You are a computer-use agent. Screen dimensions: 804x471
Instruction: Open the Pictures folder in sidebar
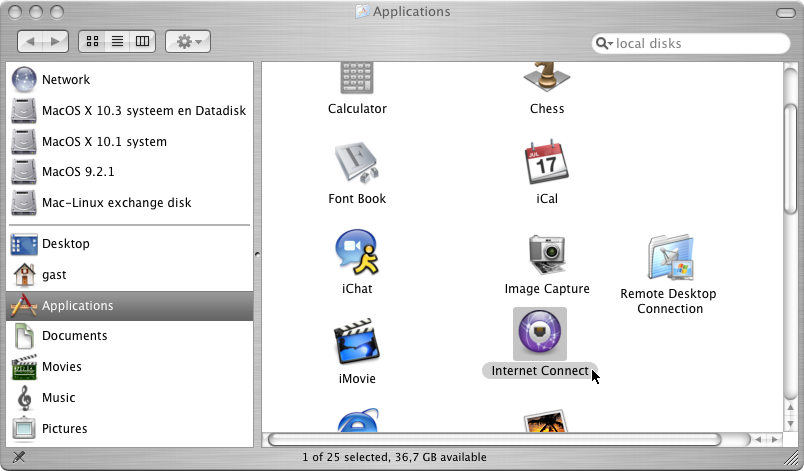click(x=129, y=428)
